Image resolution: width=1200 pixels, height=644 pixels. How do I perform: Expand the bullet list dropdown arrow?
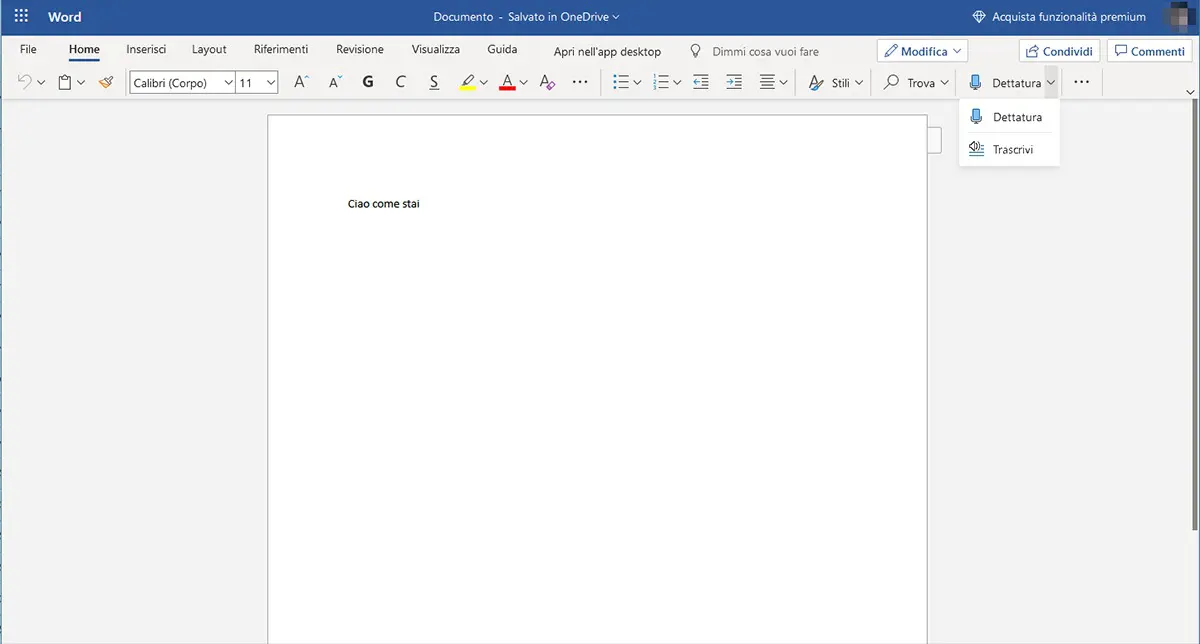(x=637, y=83)
